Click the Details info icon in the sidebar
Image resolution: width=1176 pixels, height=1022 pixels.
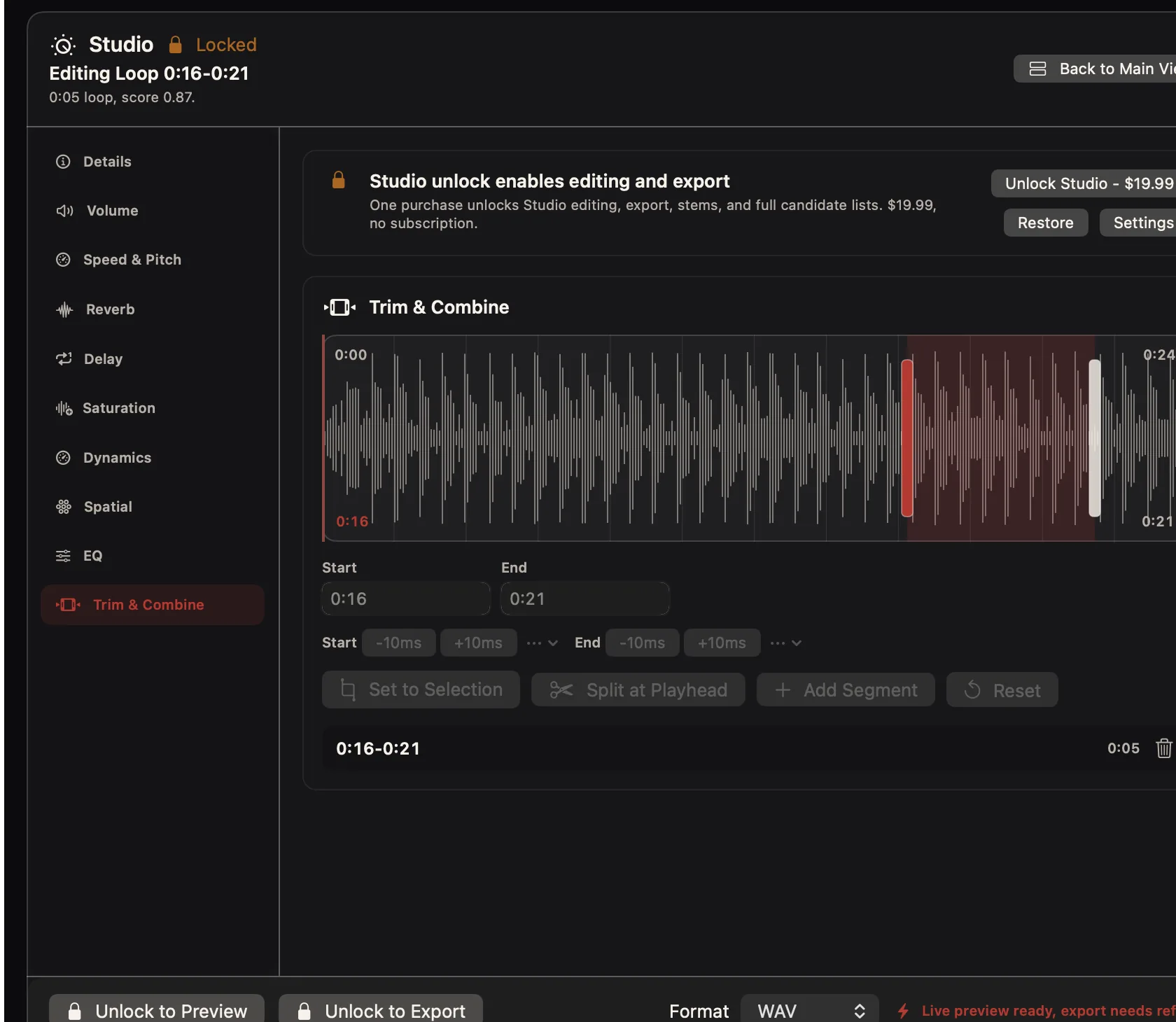click(x=63, y=162)
